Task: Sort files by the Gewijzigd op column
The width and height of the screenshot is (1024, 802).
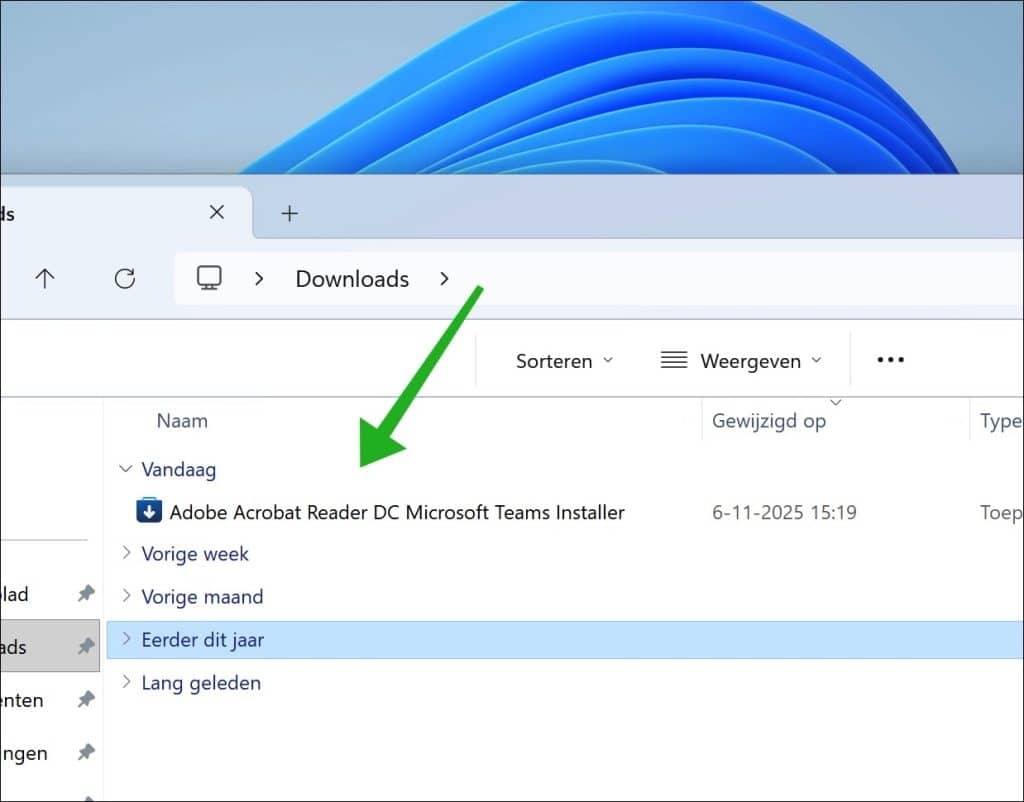Action: [770, 420]
